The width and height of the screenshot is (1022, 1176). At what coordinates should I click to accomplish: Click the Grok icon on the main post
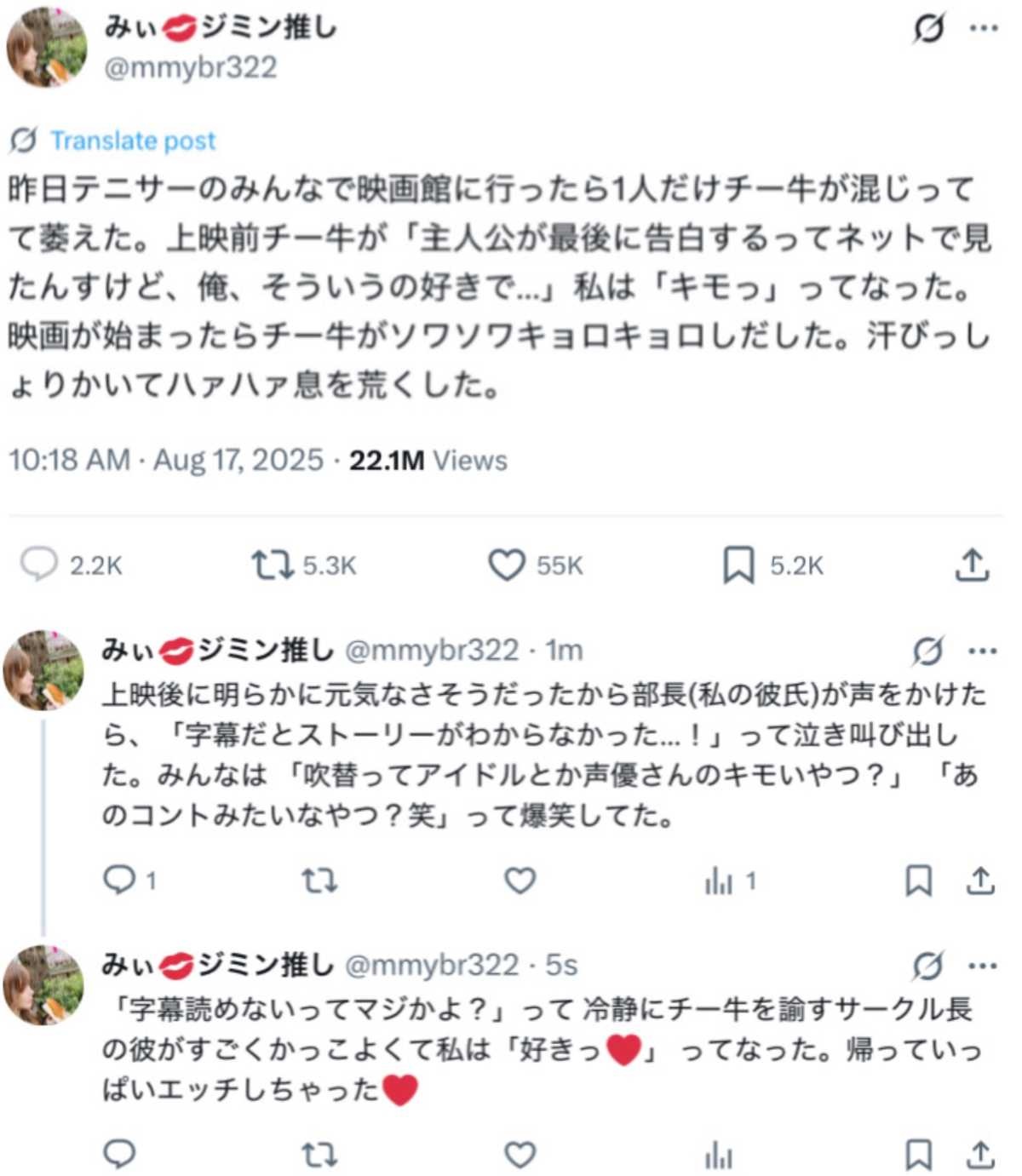pyautogui.click(x=928, y=28)
